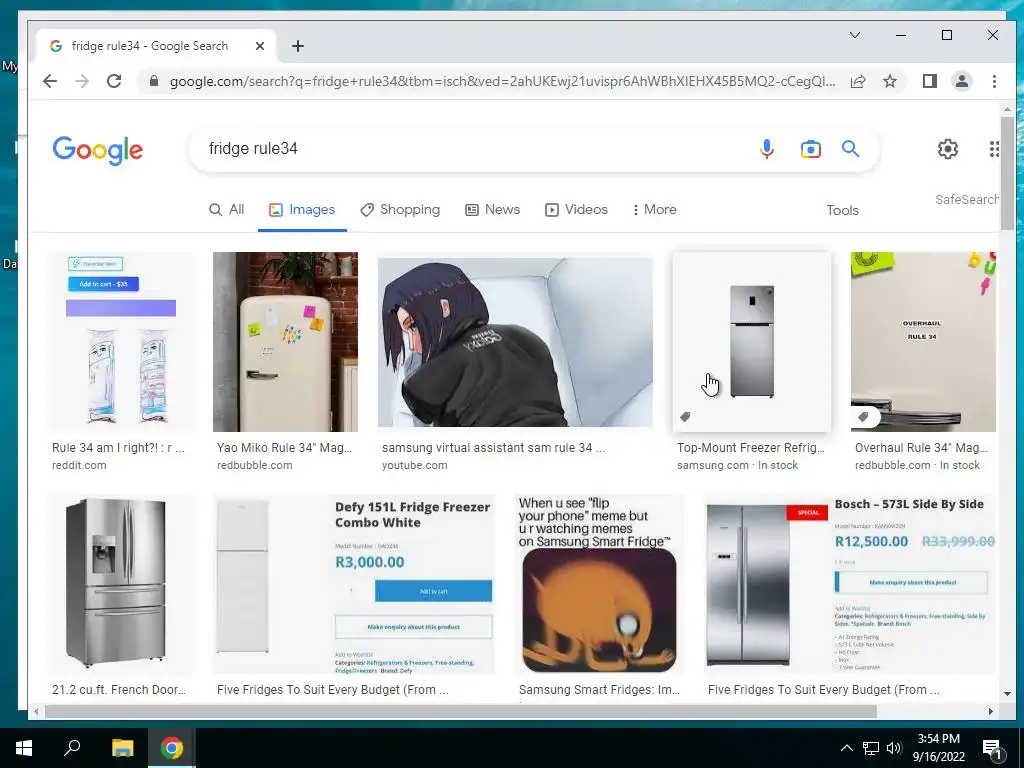Share this page using the share icon
Screen dimensions: 1024x768
click(857, 81)
